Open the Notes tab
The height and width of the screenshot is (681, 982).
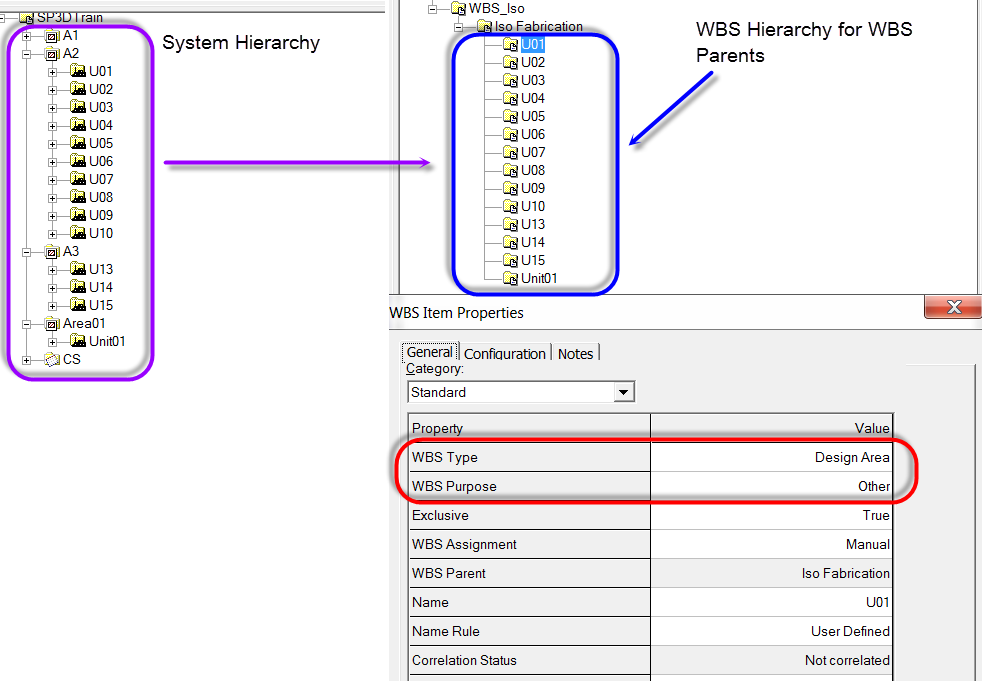tap(576, 354)
